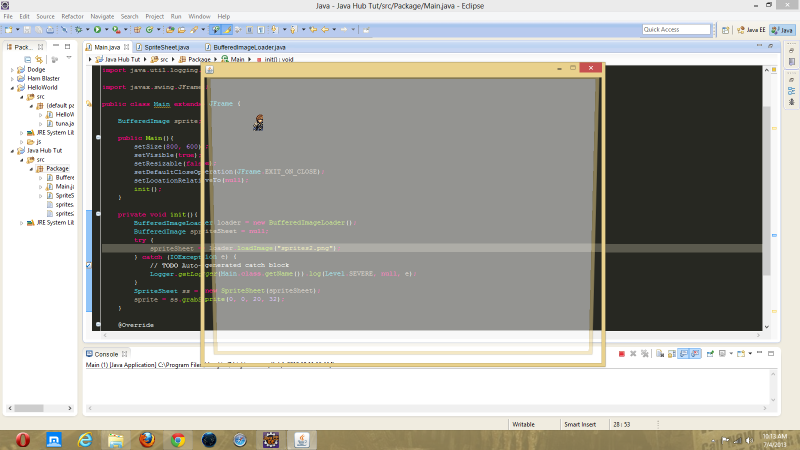Open the Window menu

tap(199, 16)
